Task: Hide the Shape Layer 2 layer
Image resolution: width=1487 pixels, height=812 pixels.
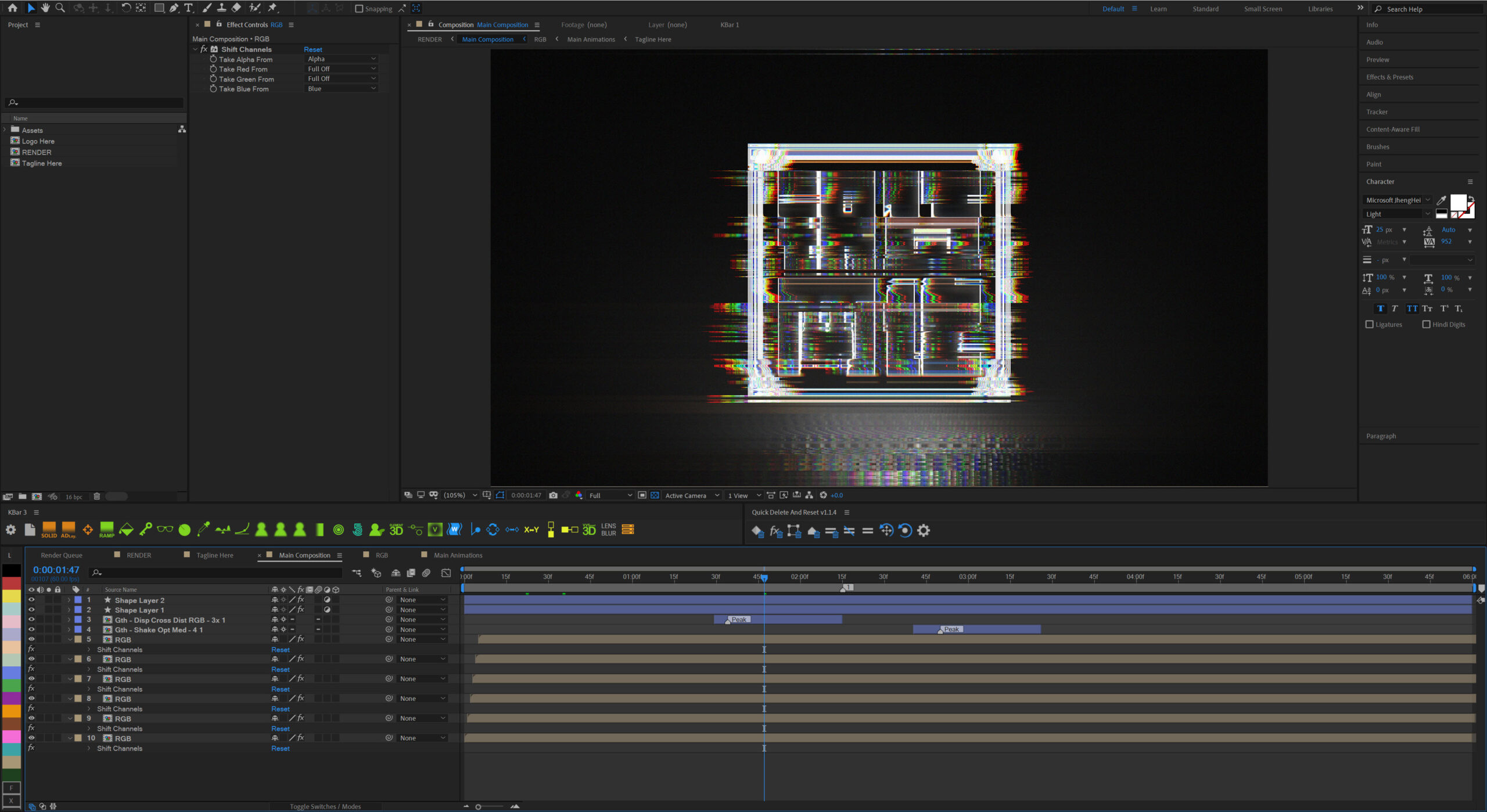Action: pos(31,600)
